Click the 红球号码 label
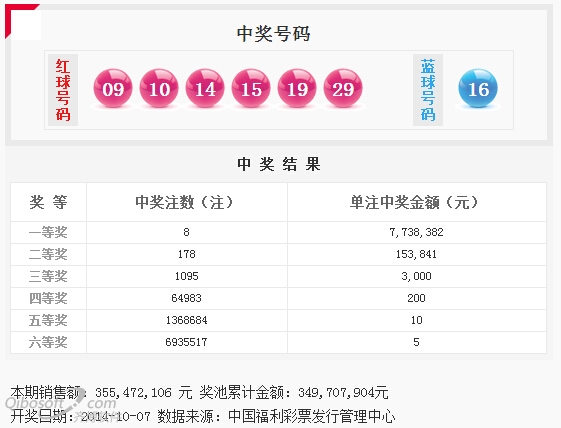The image size is (561, 428). click(63, 90)
